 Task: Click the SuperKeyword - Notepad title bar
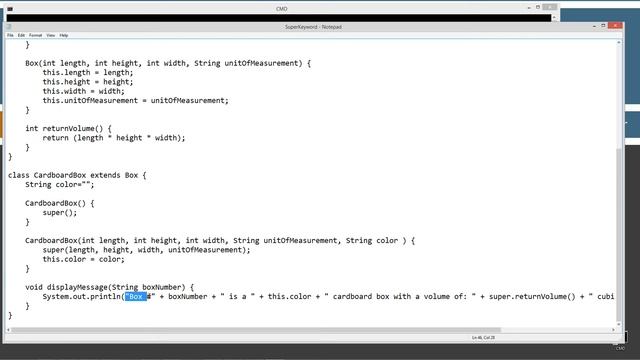(x=313, y=27)
